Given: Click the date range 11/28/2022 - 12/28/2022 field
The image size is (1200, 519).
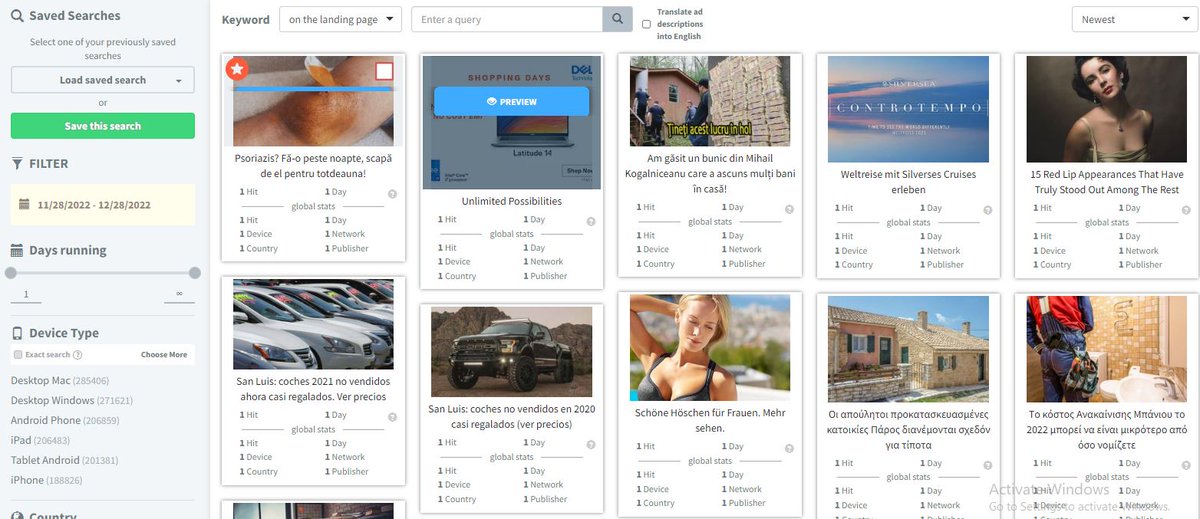Looking at the screenshot, I should click(103, 205).
